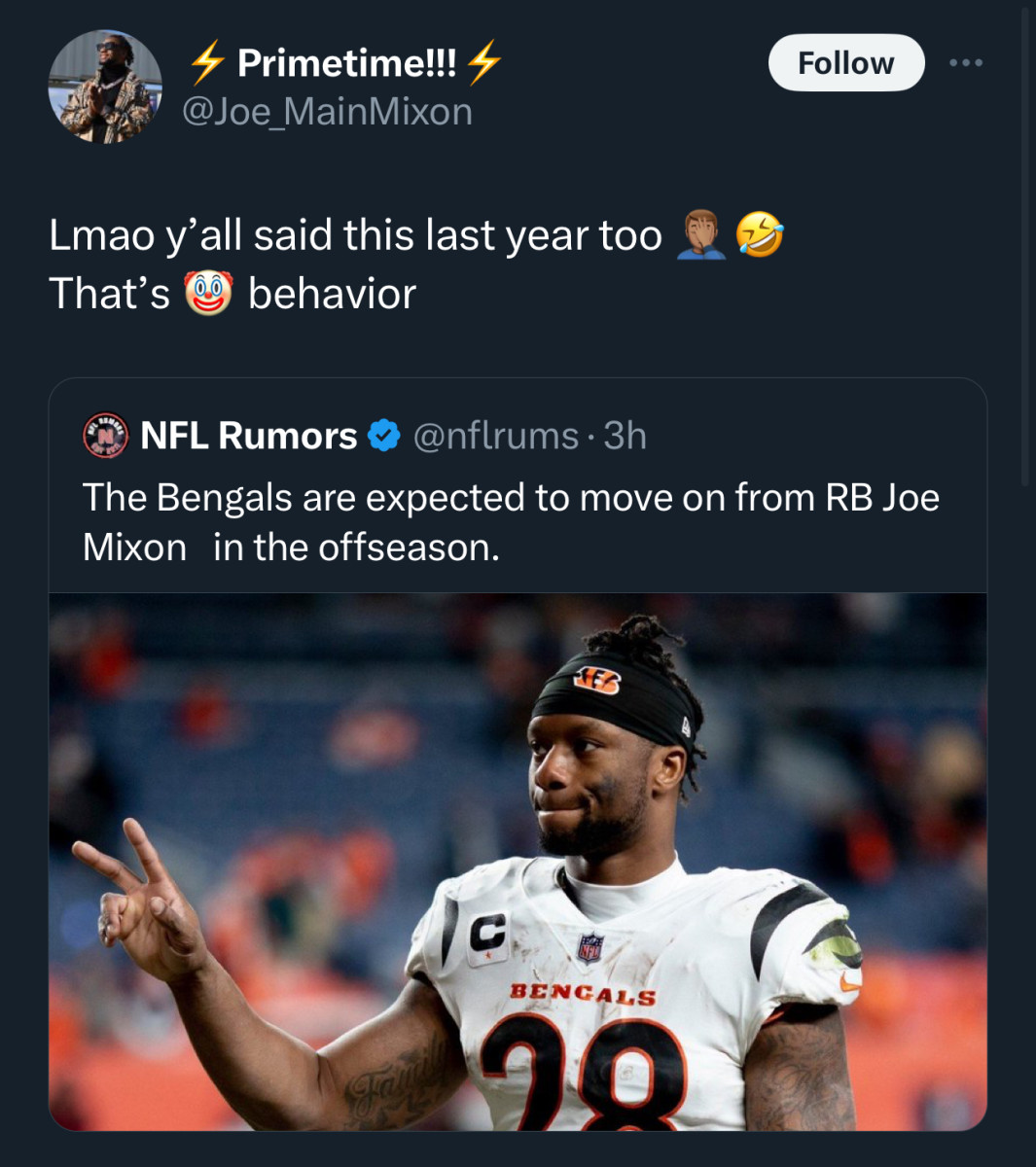Click the clown face emoji

[x=208, y=294]
